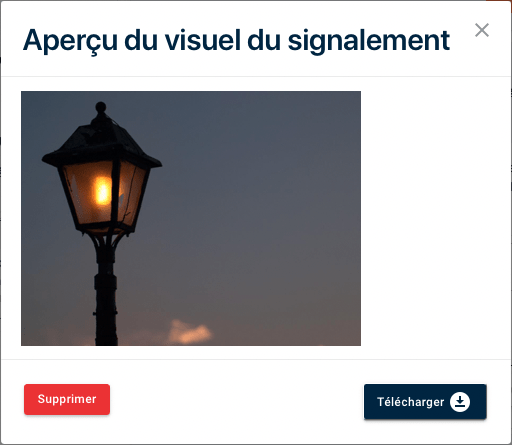Close the signalement preview dialog
Screen dimensions: 512x445
482,30
